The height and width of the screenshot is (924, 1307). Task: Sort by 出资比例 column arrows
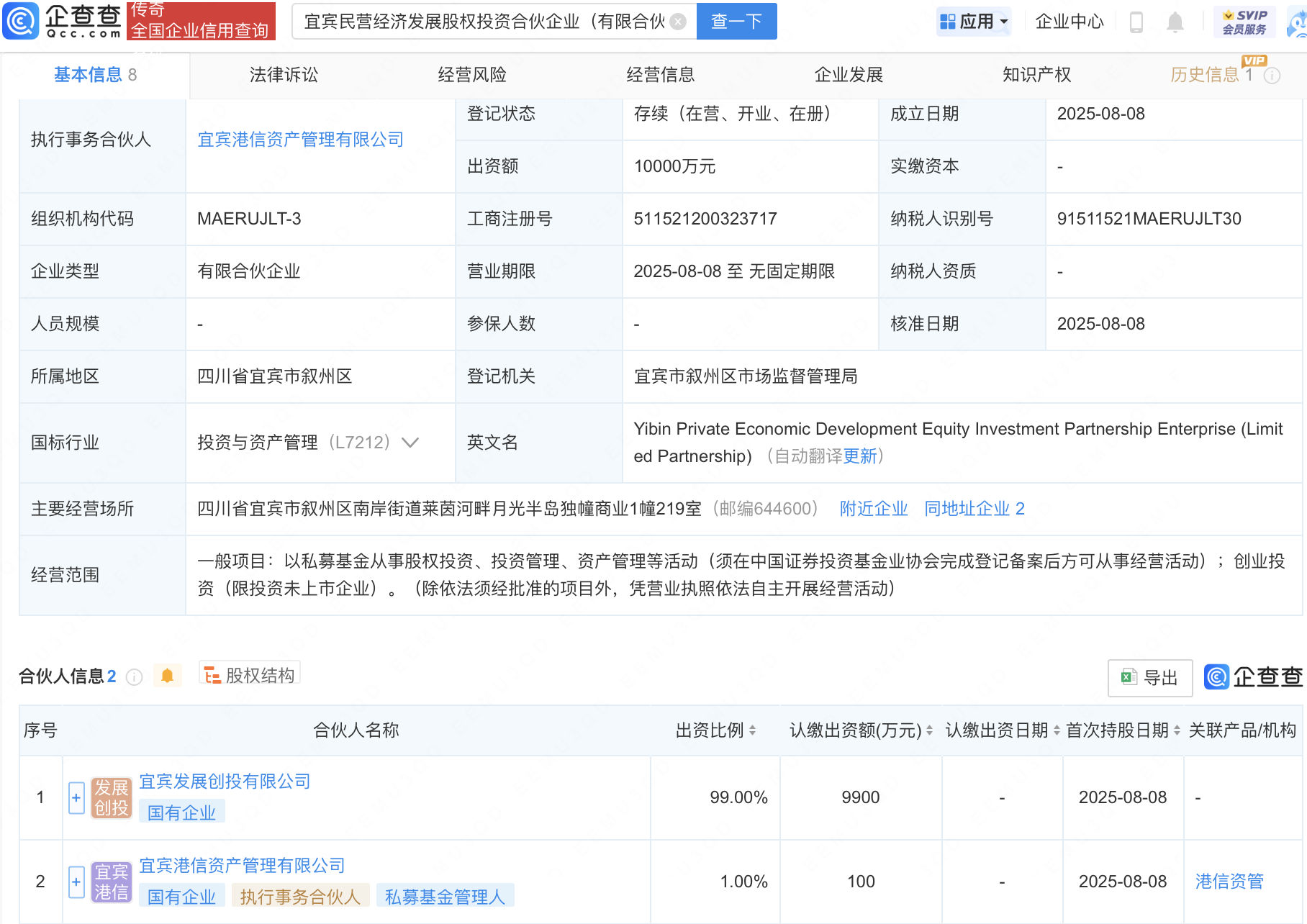click(753, 730)
